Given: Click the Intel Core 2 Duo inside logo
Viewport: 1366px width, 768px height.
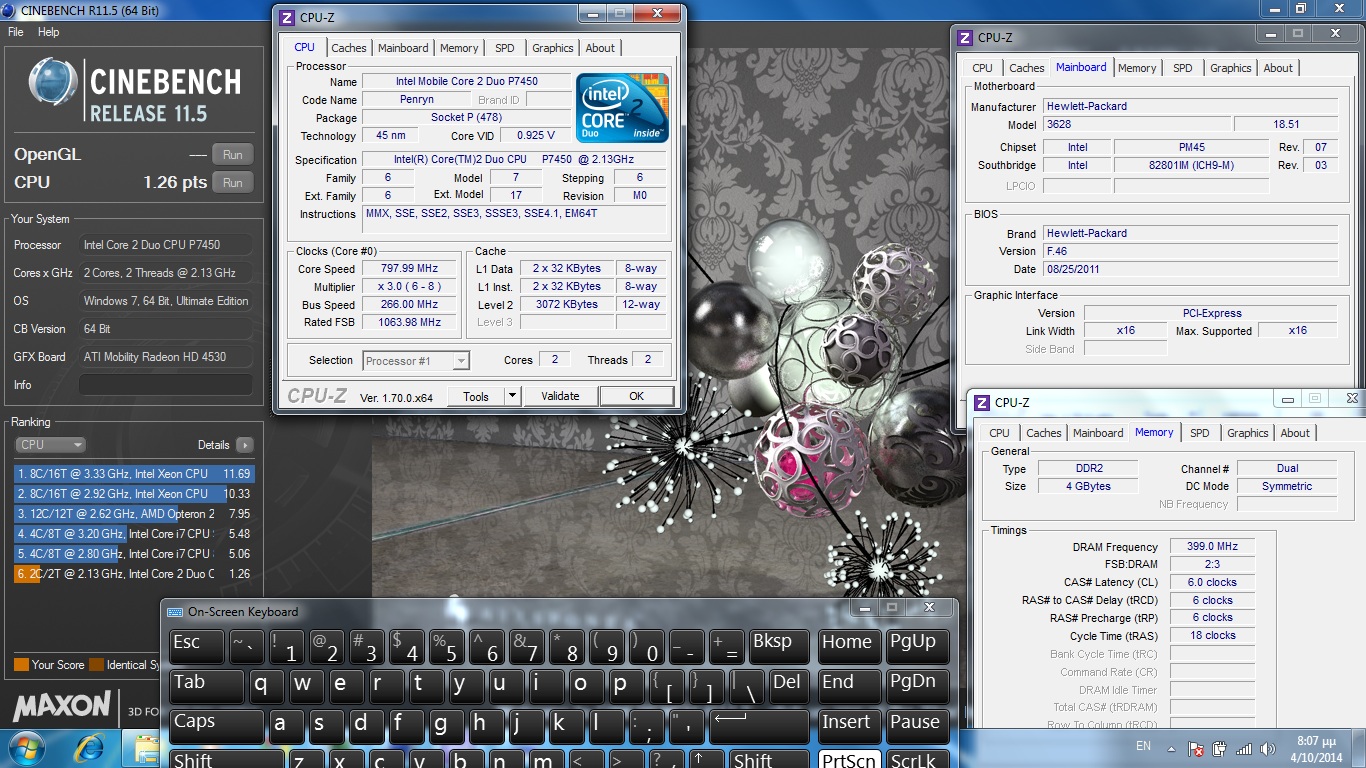Looking at the screenshot, I should (x=622, y=107).
